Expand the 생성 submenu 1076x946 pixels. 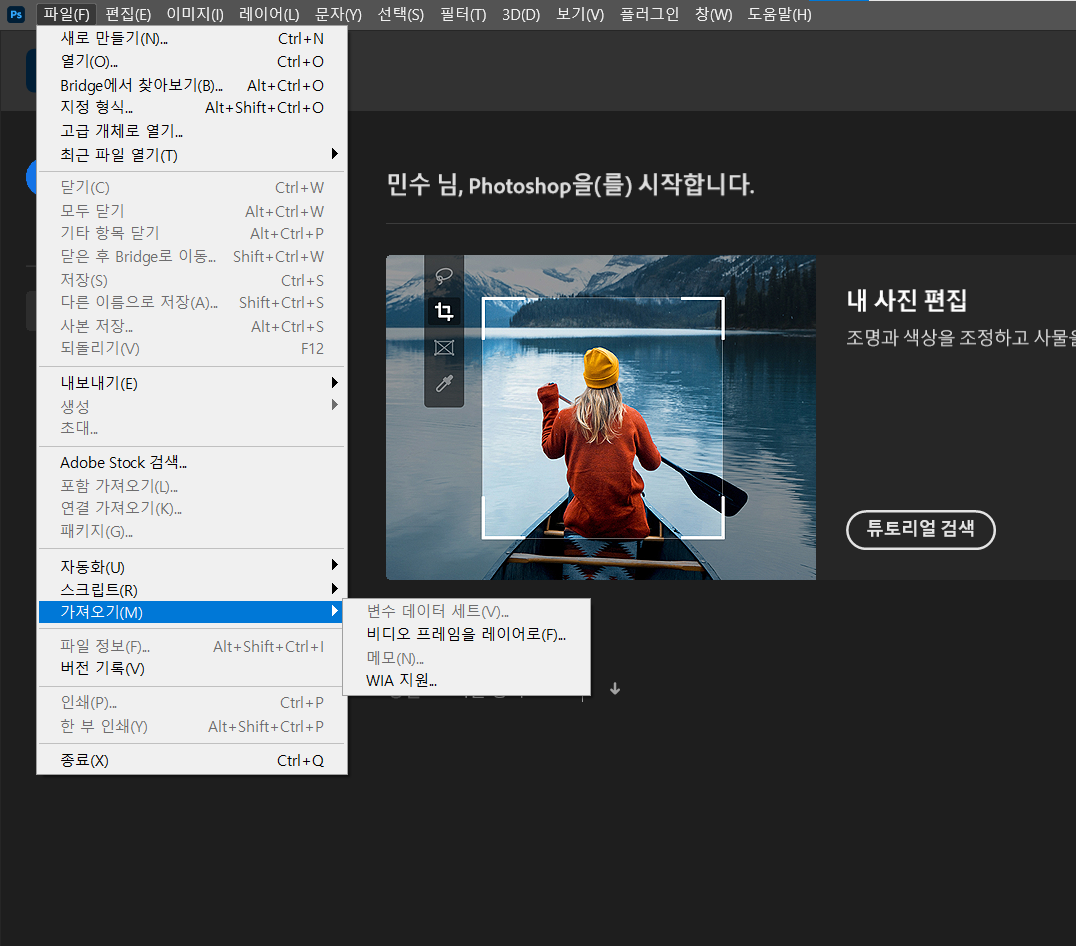pos(192,406)
